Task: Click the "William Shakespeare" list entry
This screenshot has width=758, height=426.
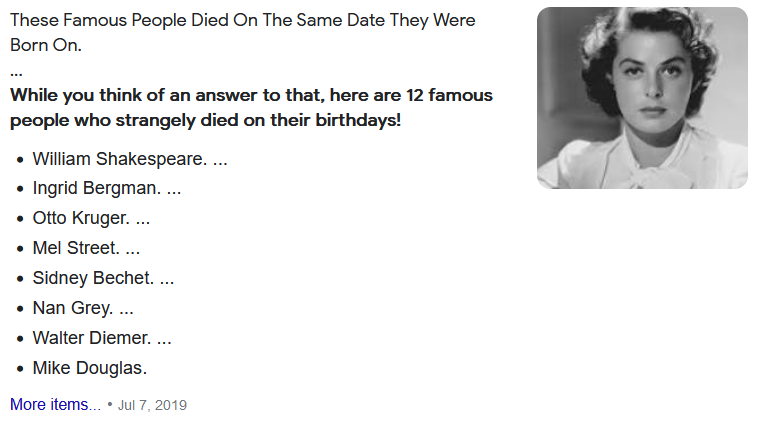Action: (x=118, y=159)
